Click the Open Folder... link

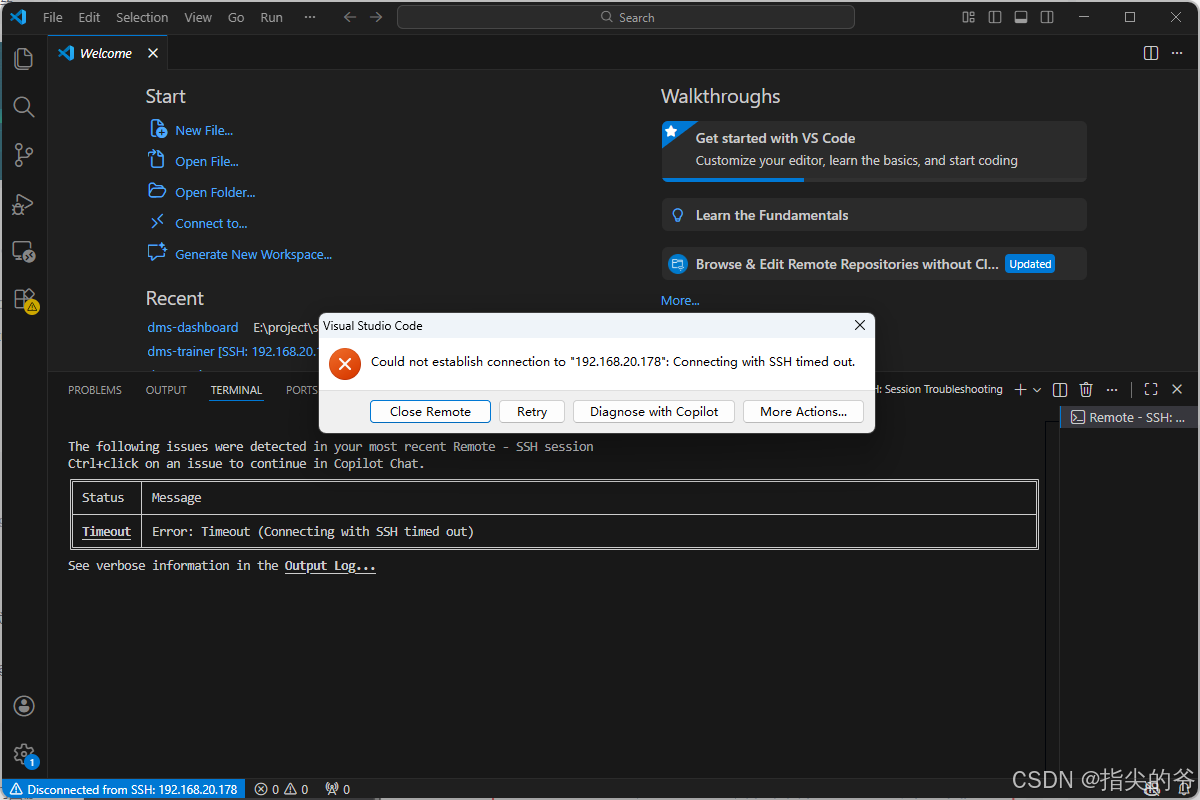[215, 192]
